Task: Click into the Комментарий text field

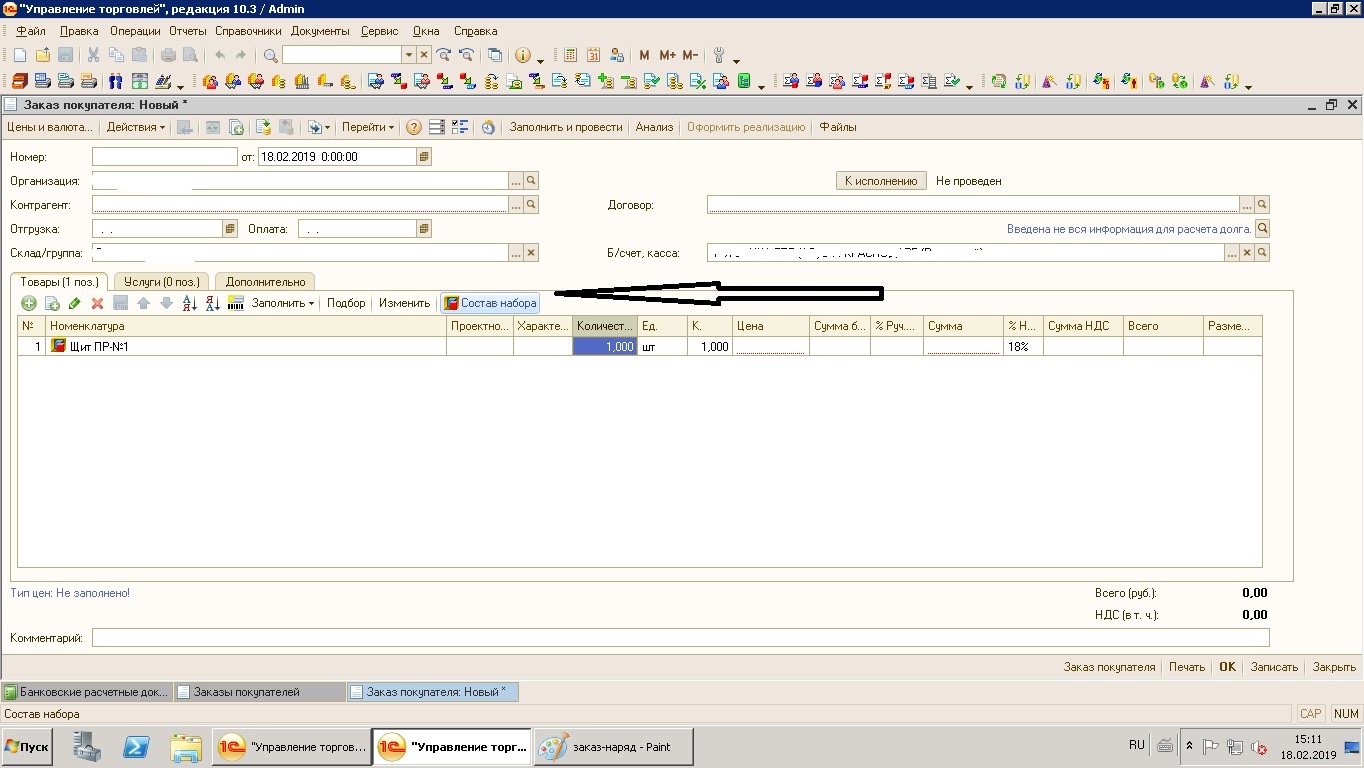Action: (x=680, y=638)
